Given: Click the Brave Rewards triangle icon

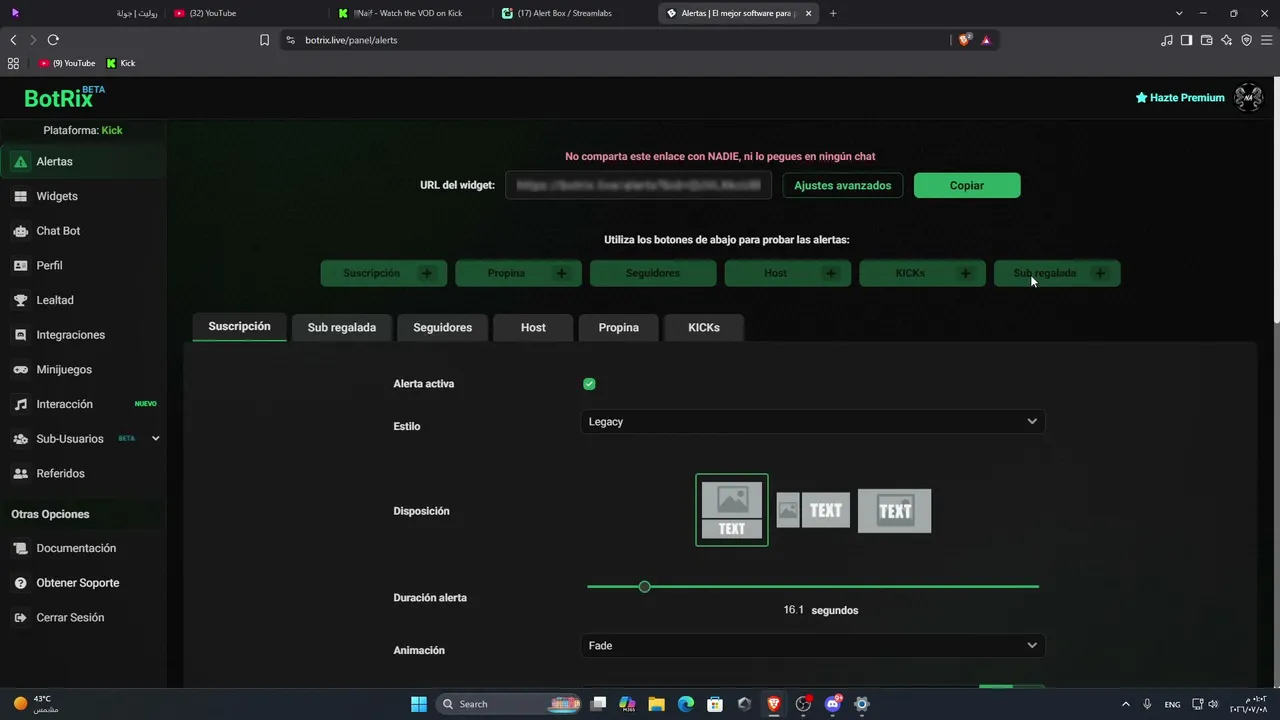Looking at the screenshot, I should point(986,40).
